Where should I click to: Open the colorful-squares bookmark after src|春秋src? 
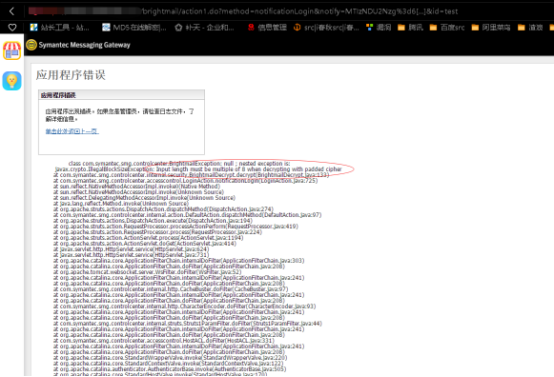pos(378,27)
